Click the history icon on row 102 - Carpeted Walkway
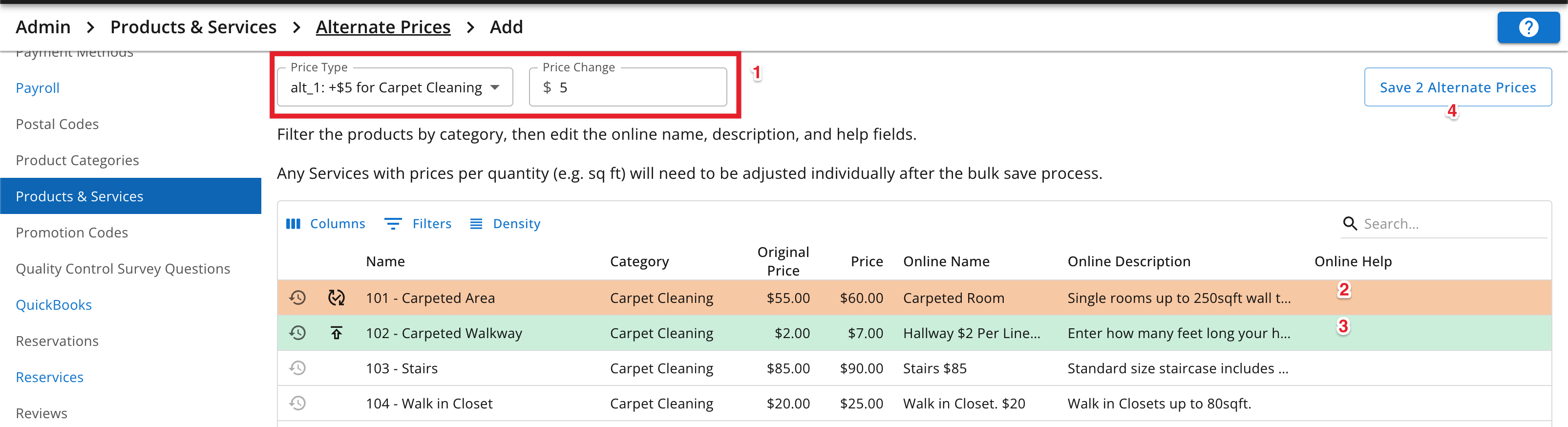This screenshot has width=1568, height=427. tap(297, 333)
